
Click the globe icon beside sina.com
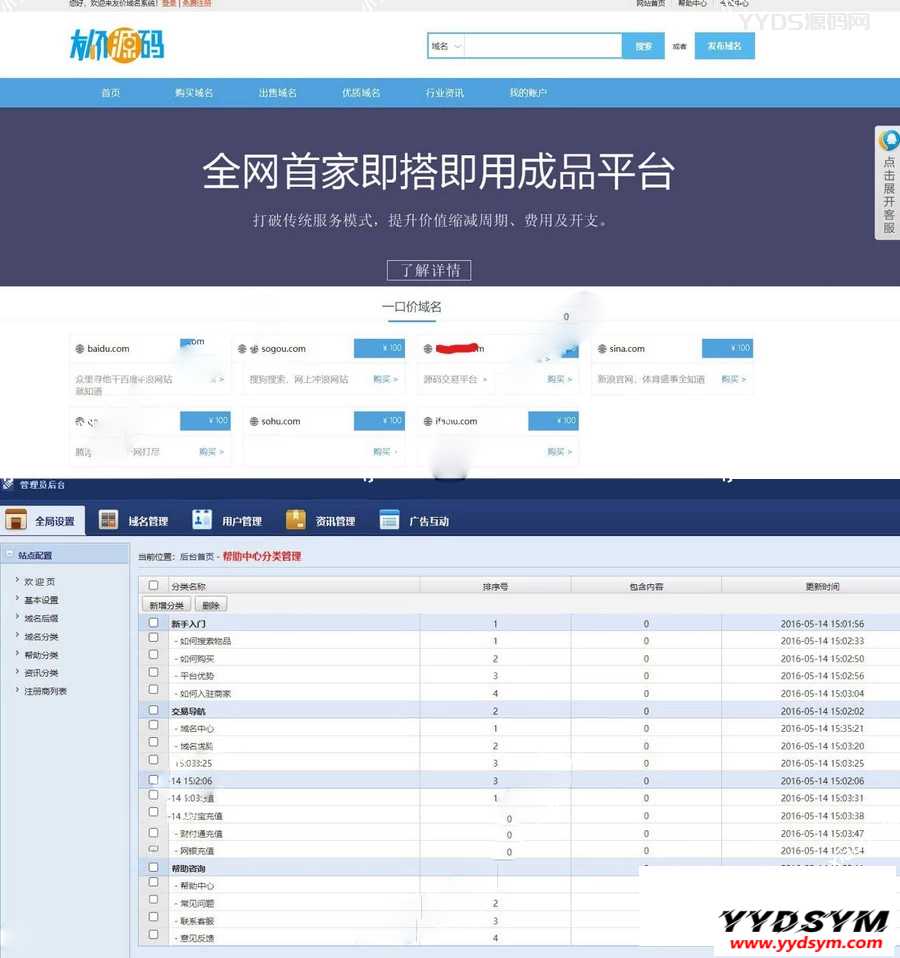pos(602,349)
